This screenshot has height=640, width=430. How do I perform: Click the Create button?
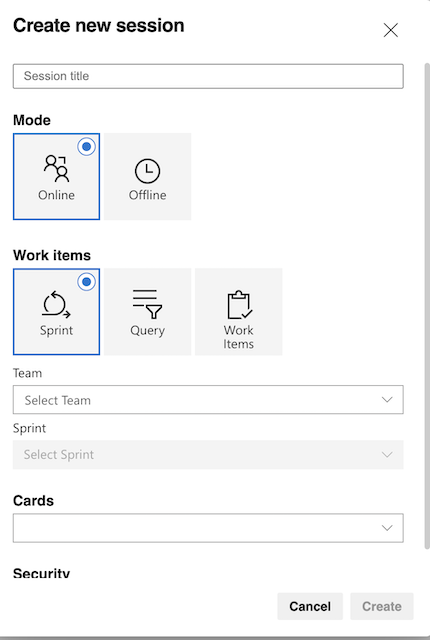coord(382,607)
